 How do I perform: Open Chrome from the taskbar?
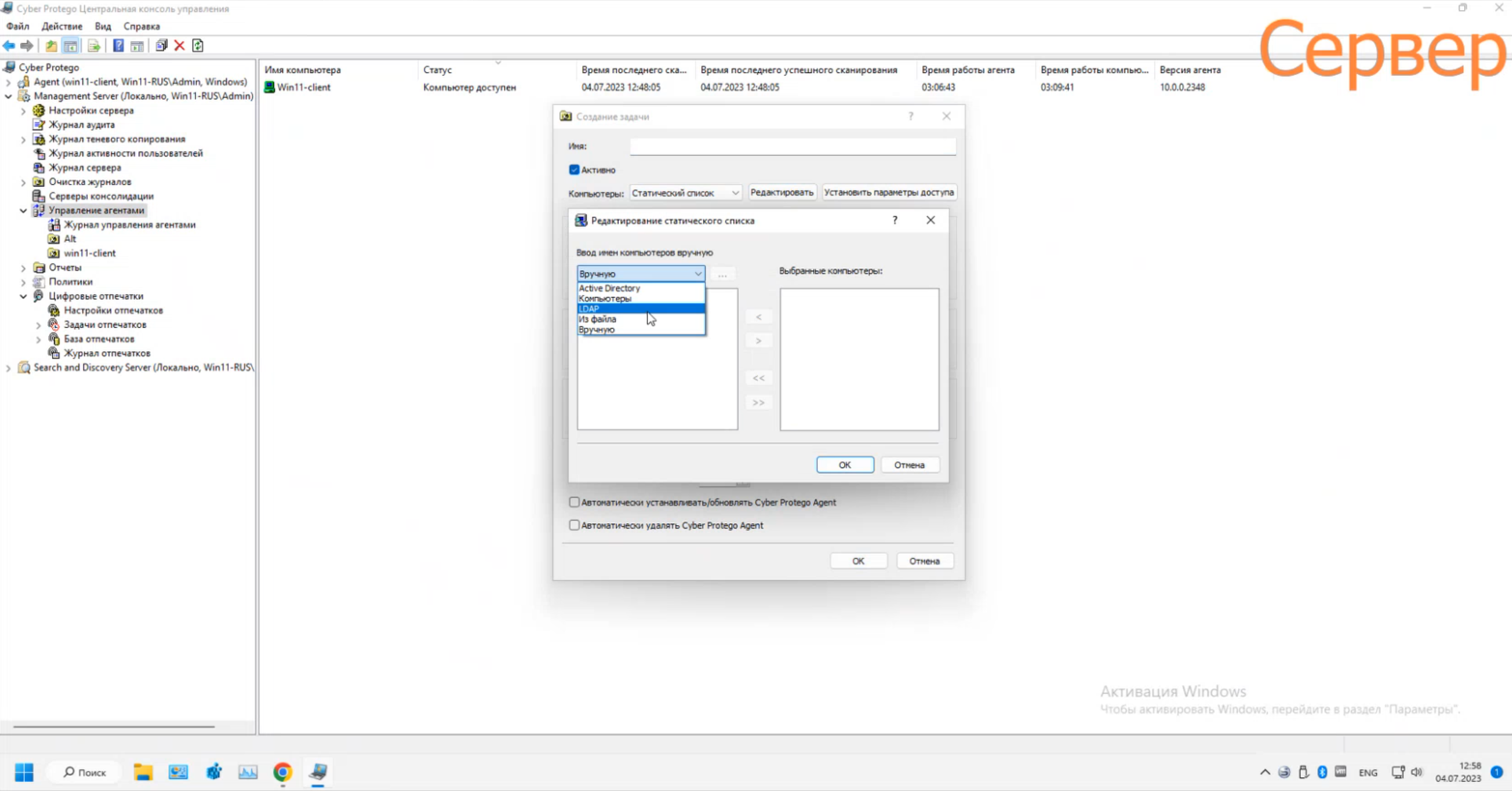click(283, 772)
